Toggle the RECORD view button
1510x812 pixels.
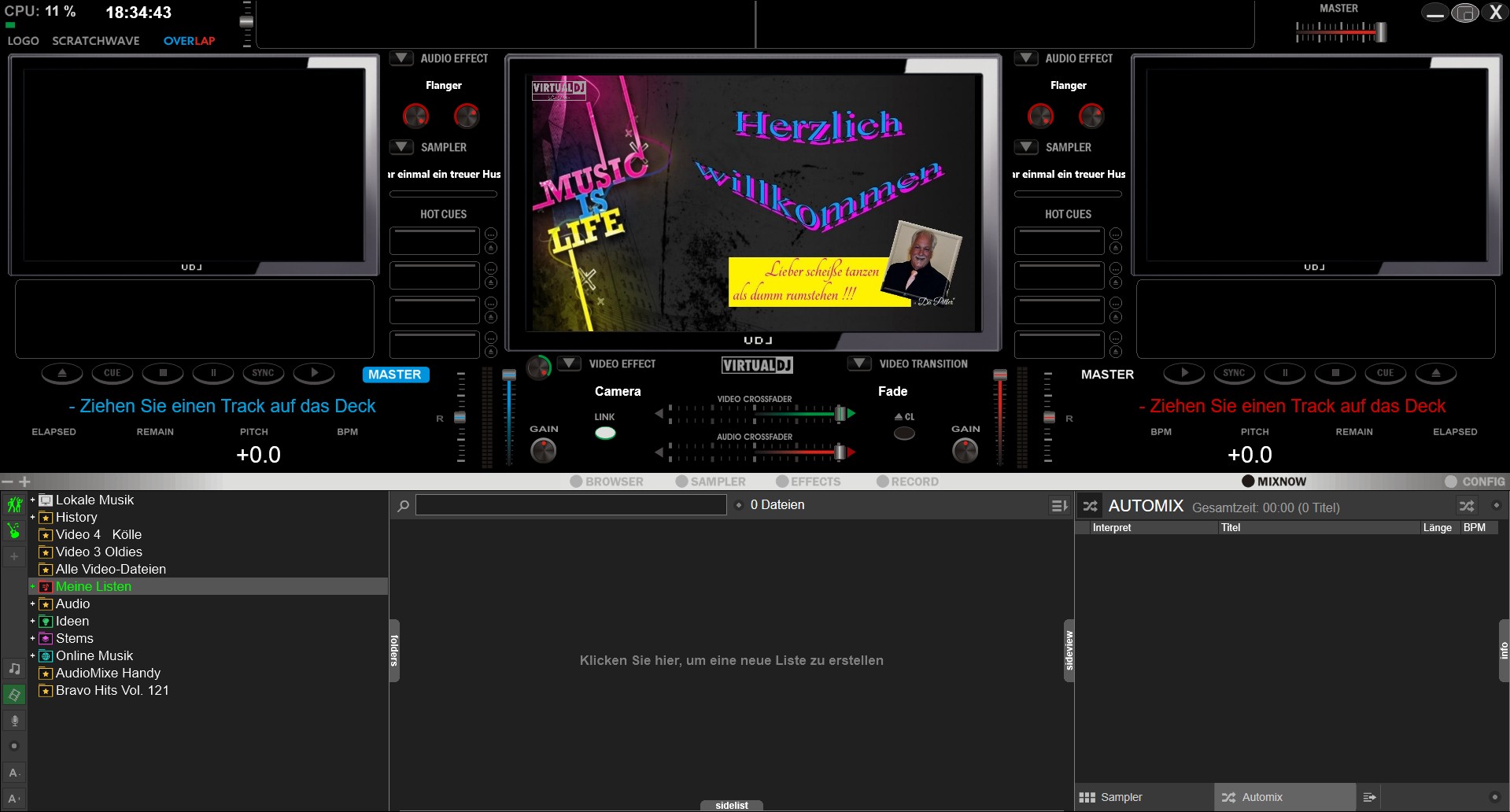(907, 482)
